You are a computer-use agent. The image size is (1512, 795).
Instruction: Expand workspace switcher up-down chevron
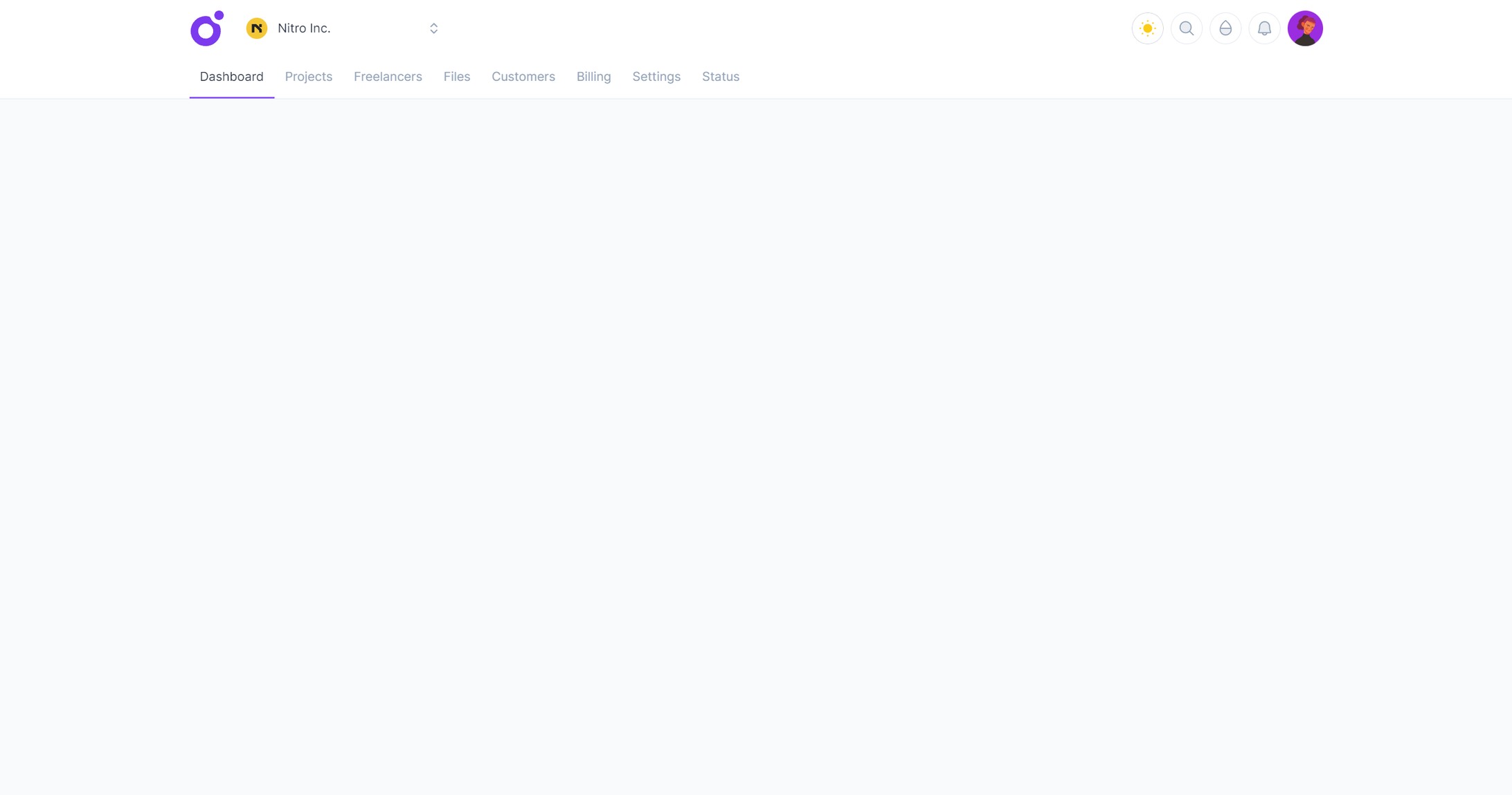click(x=433, y=28)
